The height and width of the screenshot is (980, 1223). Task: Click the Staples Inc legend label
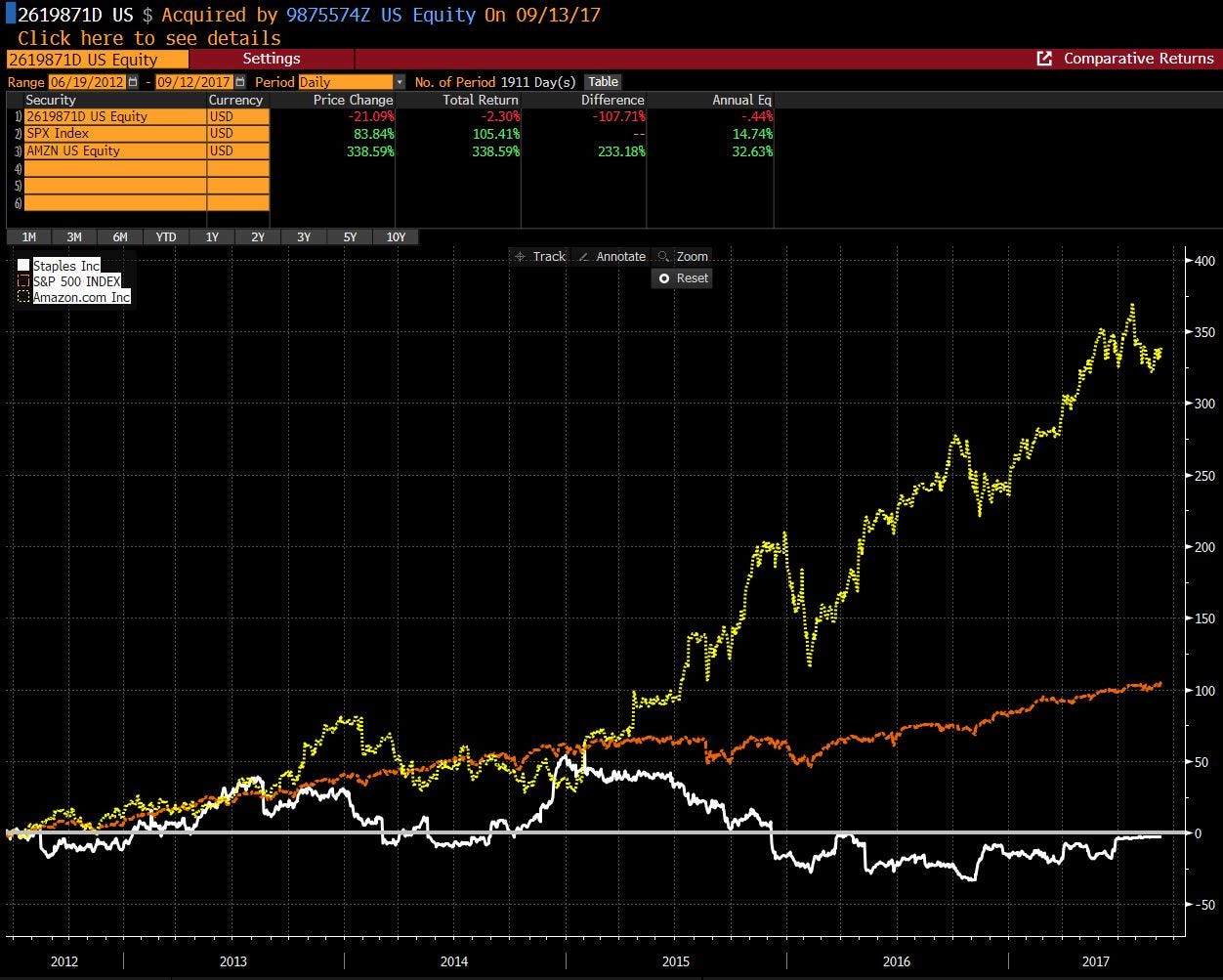click(x=66, y=266)
